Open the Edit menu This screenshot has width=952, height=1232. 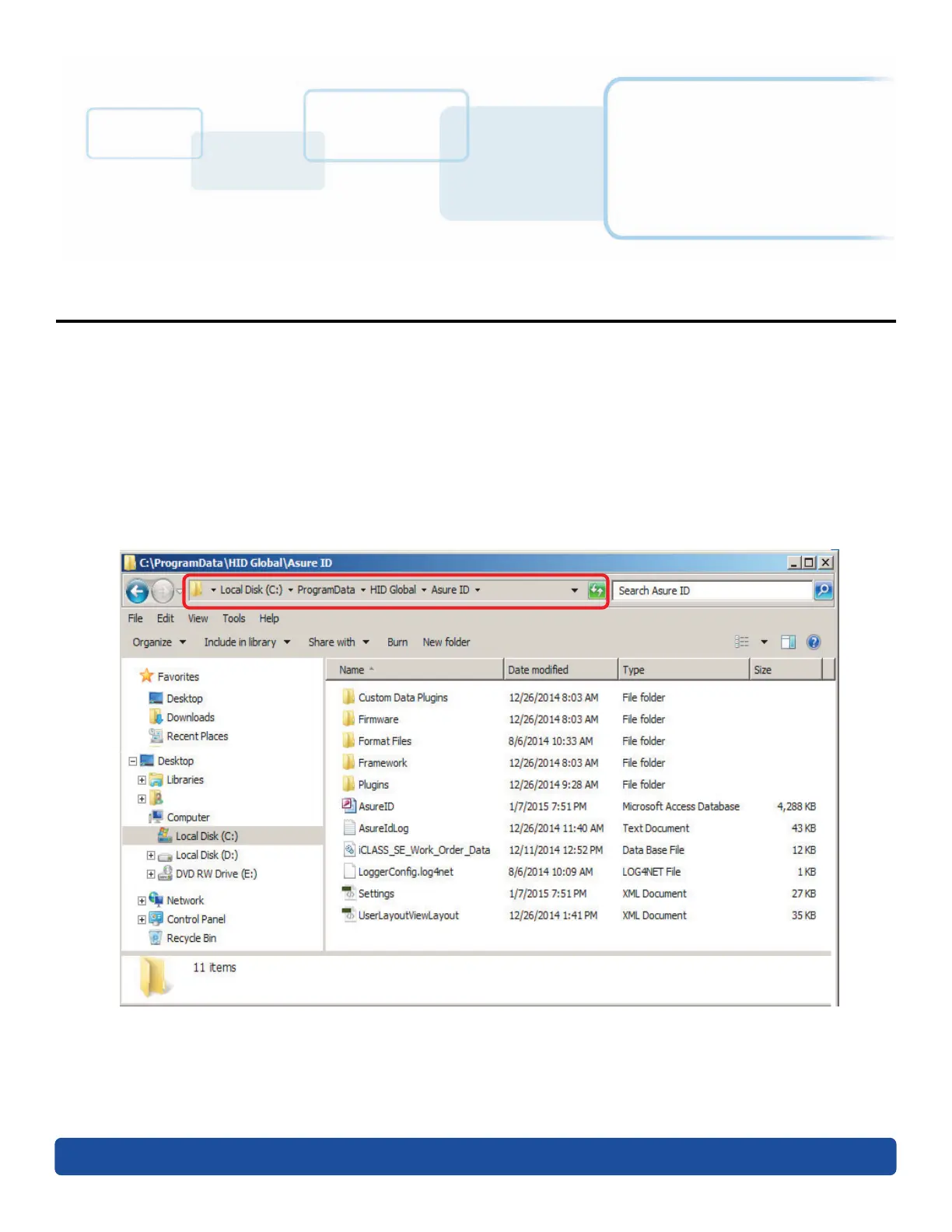[166, 618]
